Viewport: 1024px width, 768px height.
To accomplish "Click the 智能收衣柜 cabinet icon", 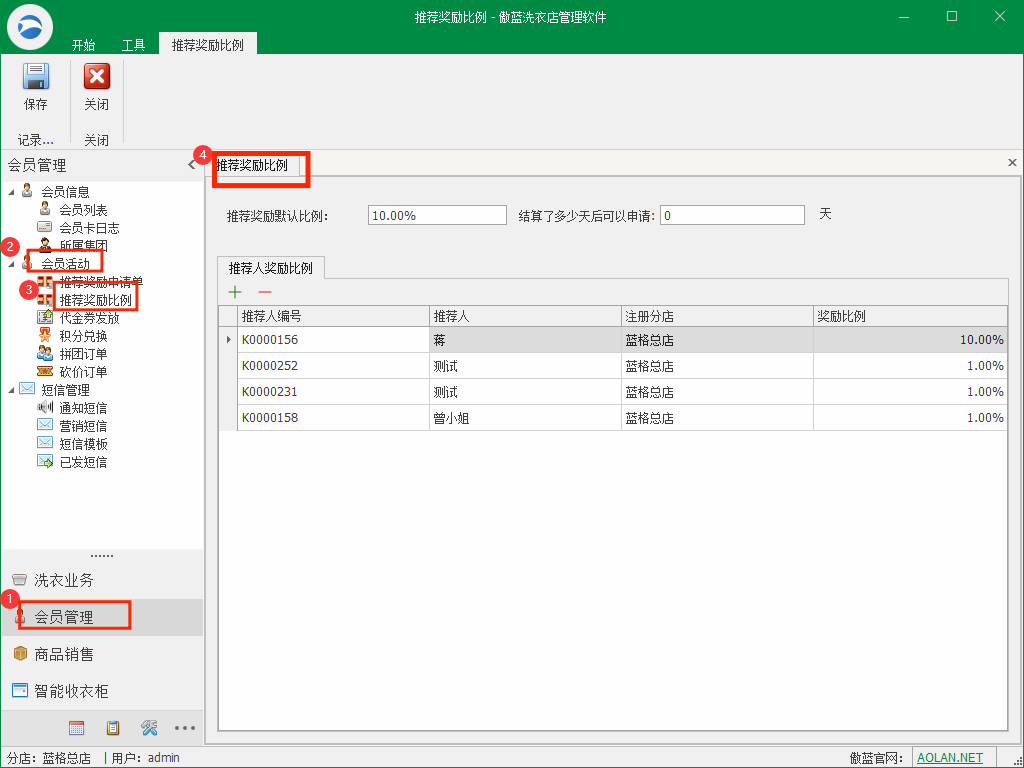I will [20, 690].
